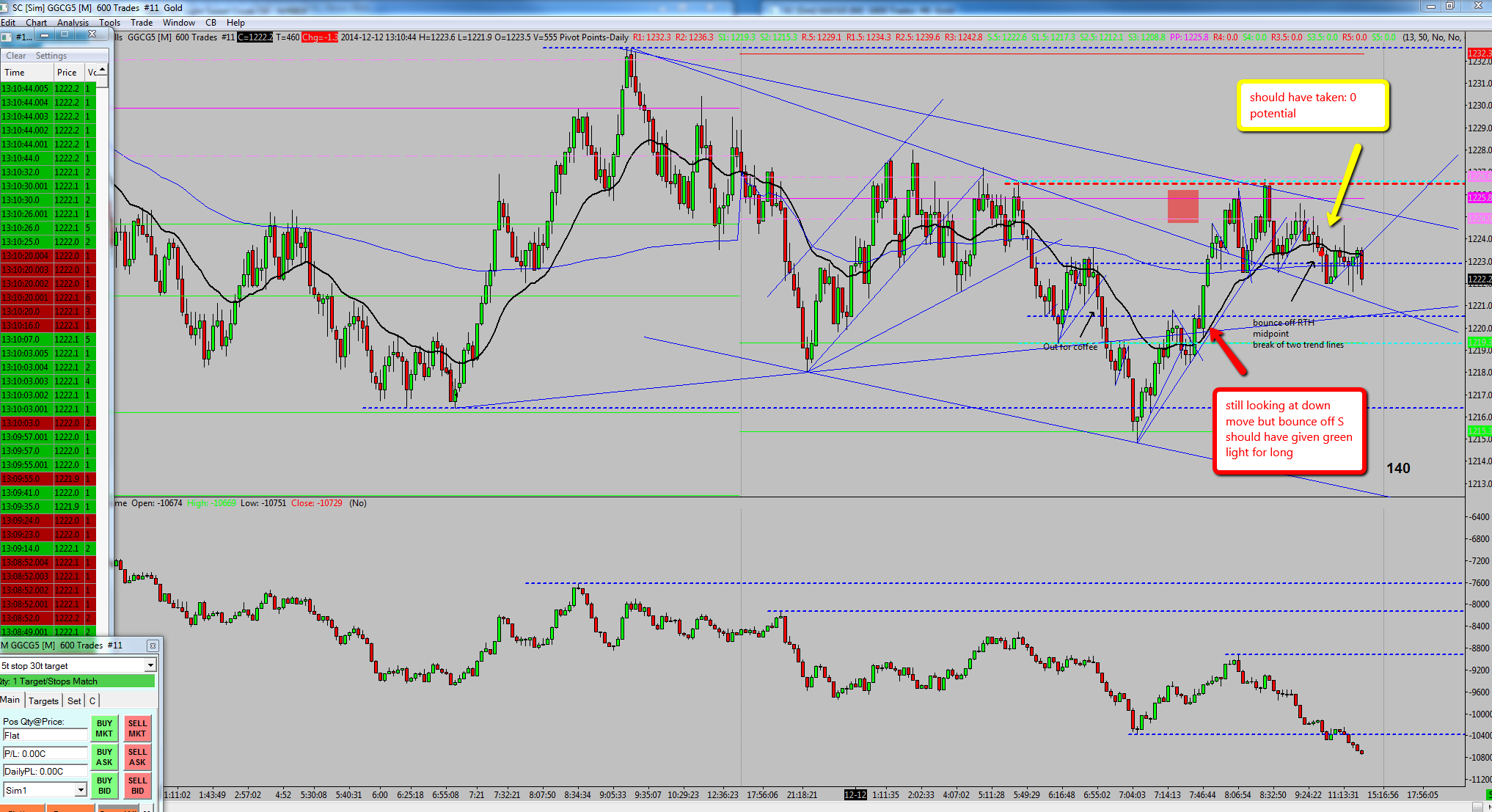Click the DailyPL: 0.00C field
Screen dimensions: 1492x812
pyautogui.click(x=45, y=771)
